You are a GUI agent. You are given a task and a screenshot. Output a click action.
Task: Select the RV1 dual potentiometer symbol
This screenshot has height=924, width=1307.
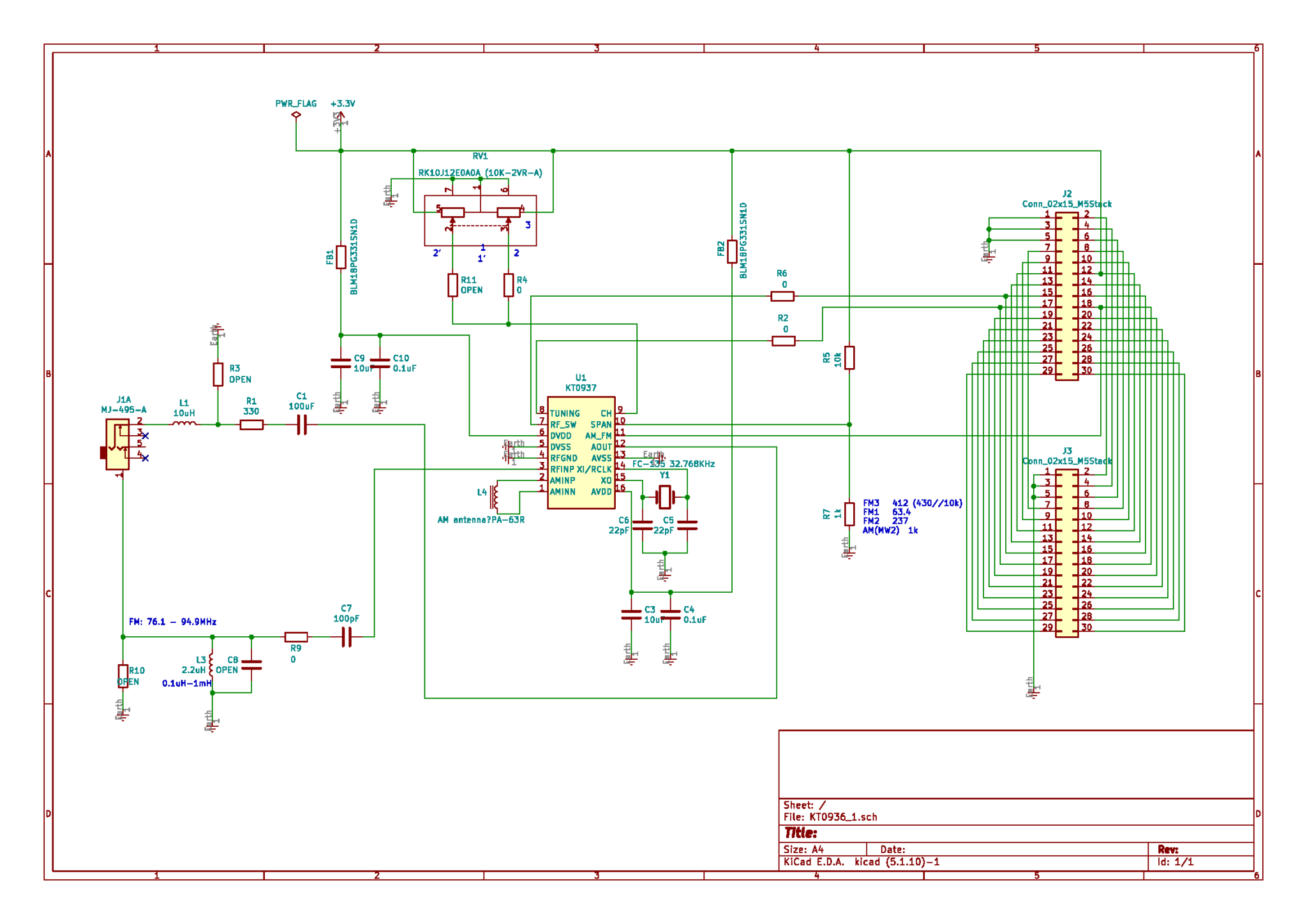pos(481,220)
